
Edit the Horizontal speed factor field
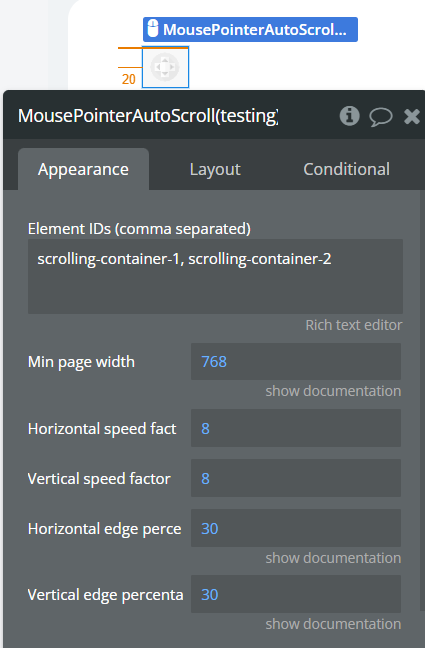296,428
